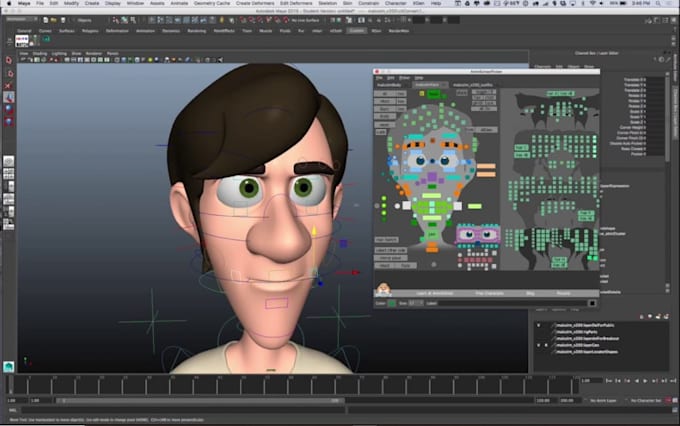The width and height of the screenshot is (680, 426).
Task: Set select by hierarchy mode
Action: point(116,20)
